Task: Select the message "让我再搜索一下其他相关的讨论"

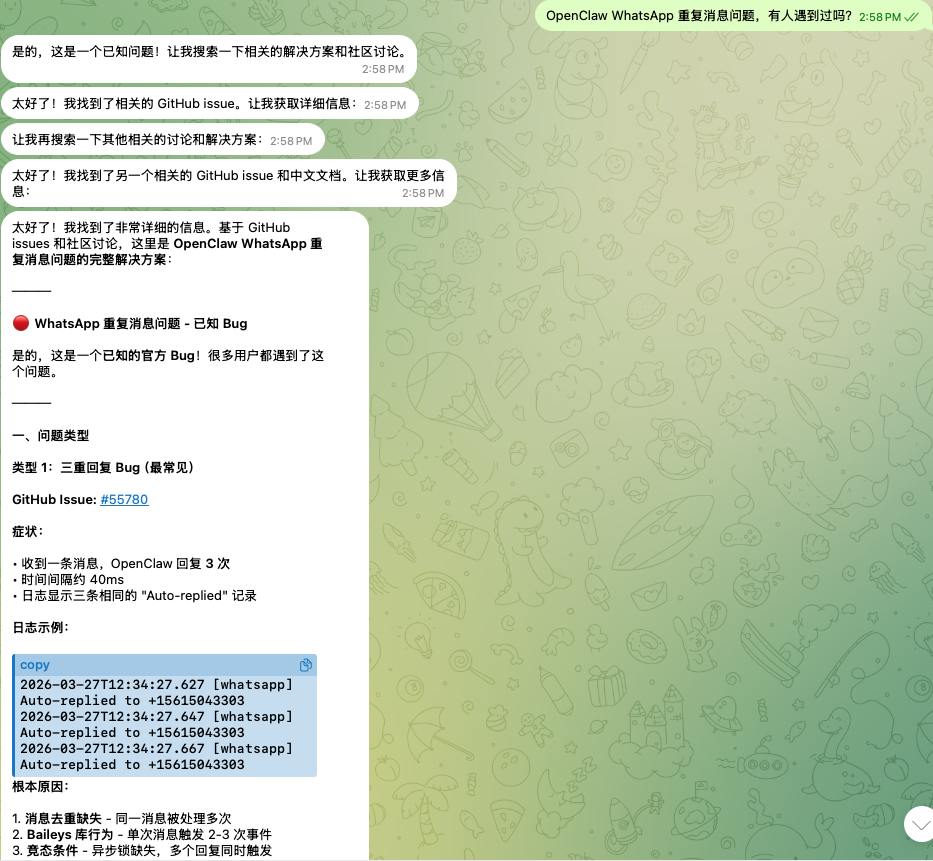Action: click(137, 140)
